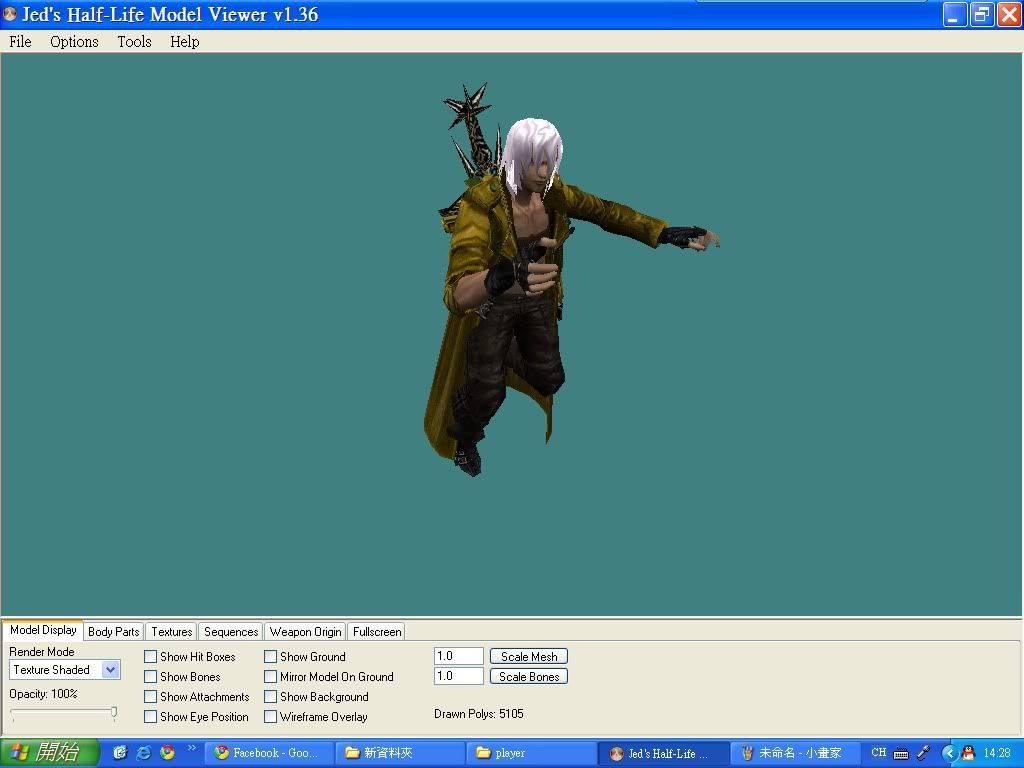The width and height of the screenshot is (1024, 768).
Task: Launch Chrome from quick launch bar
Action: [x=167, y=753]
